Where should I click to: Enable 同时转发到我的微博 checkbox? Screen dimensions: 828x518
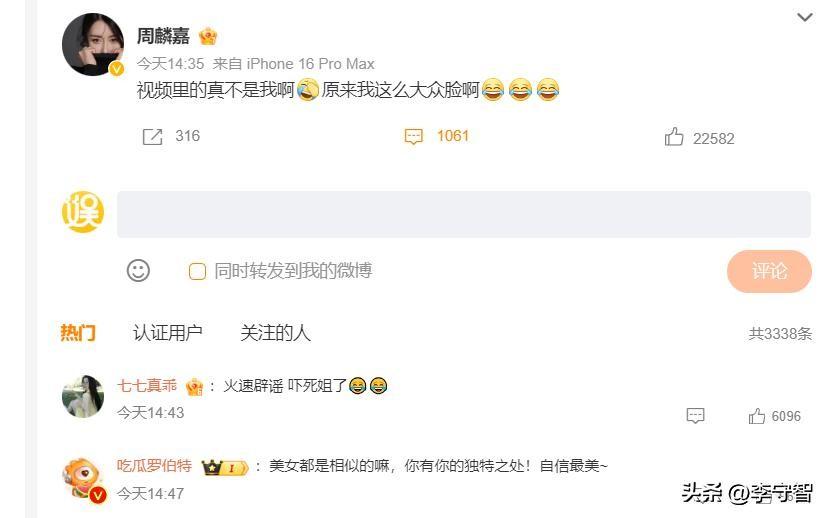197,271
